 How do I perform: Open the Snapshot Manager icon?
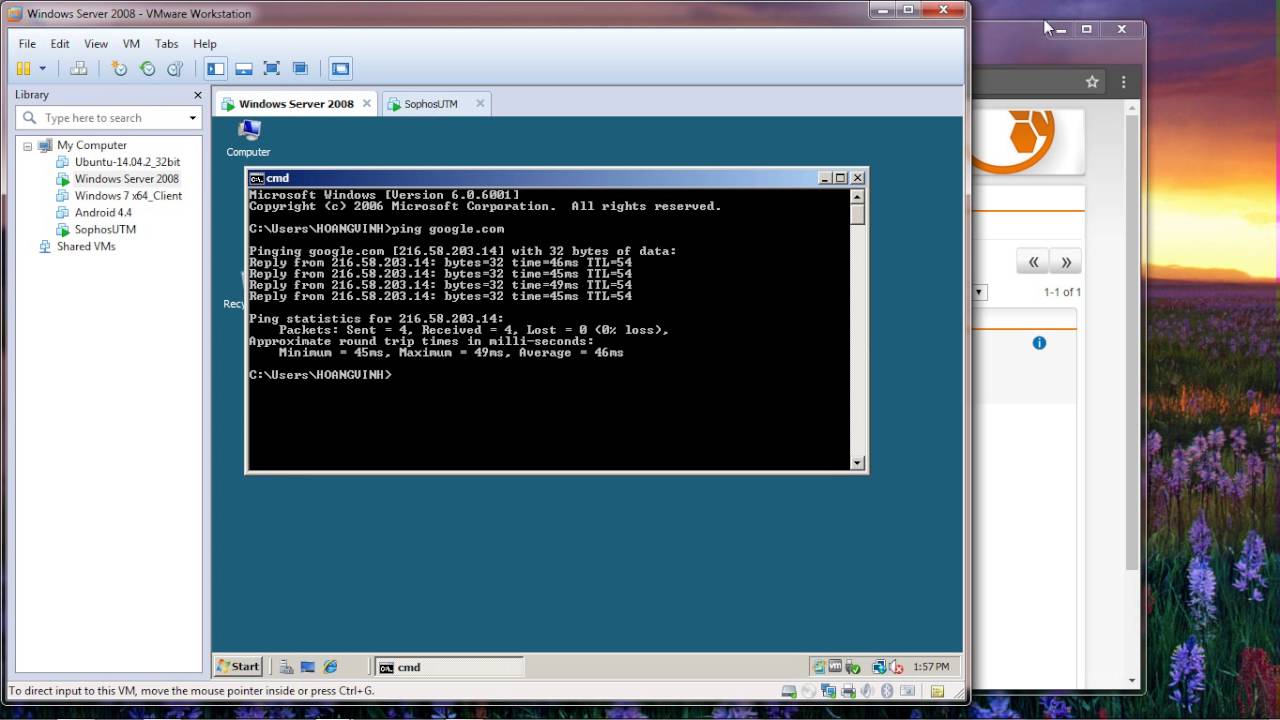(176, 69)
